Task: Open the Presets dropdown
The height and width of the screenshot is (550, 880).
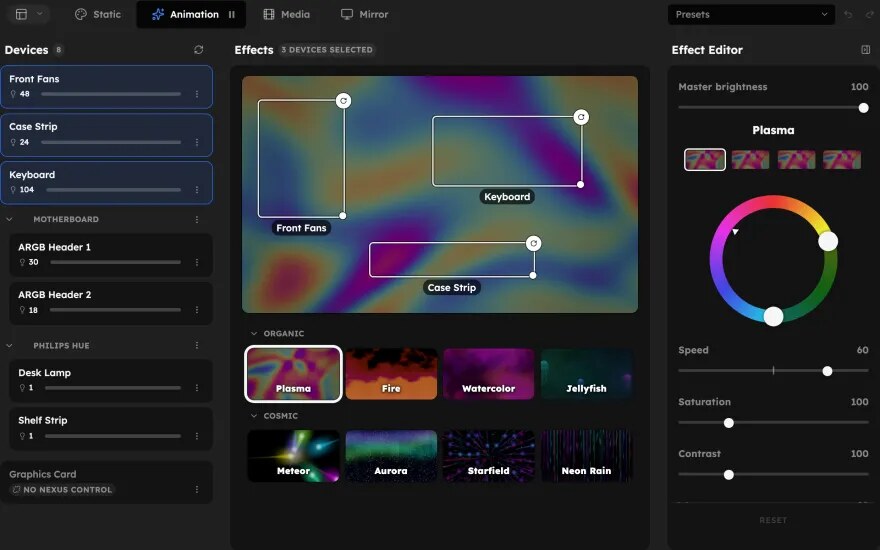Action: 751,14
